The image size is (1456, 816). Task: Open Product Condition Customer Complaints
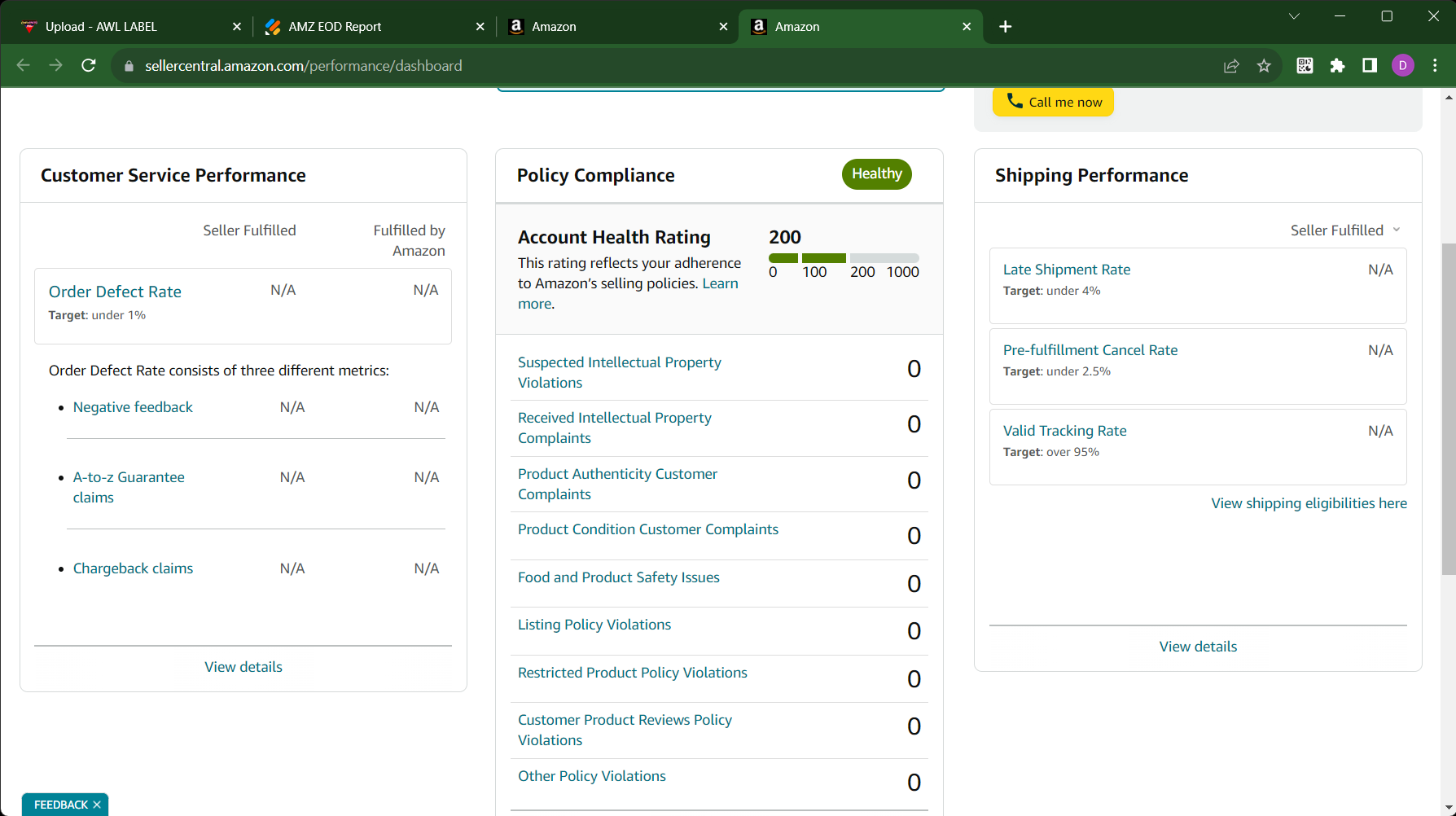click(x=648, y=529)
